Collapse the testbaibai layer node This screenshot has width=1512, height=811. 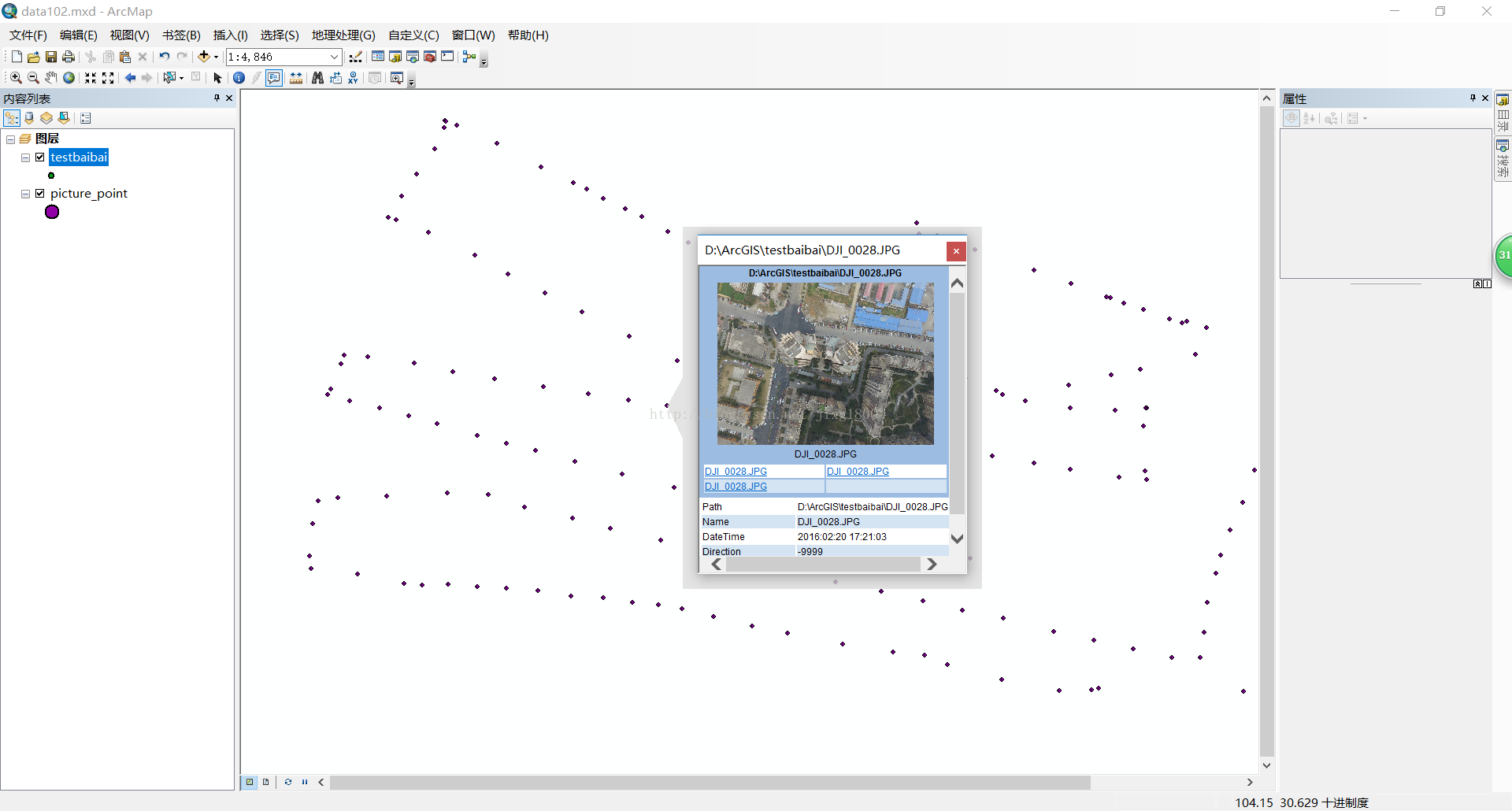click(26, 157)
